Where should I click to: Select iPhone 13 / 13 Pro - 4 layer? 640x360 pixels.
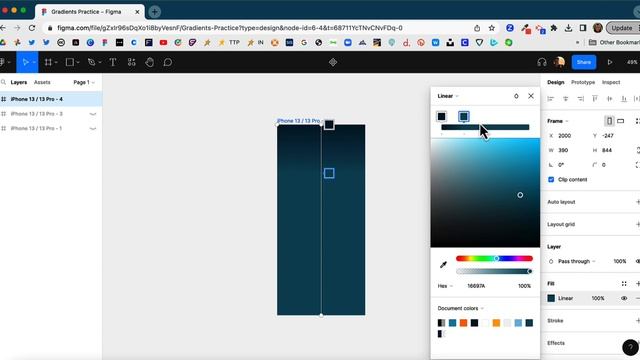click(51, 99)
